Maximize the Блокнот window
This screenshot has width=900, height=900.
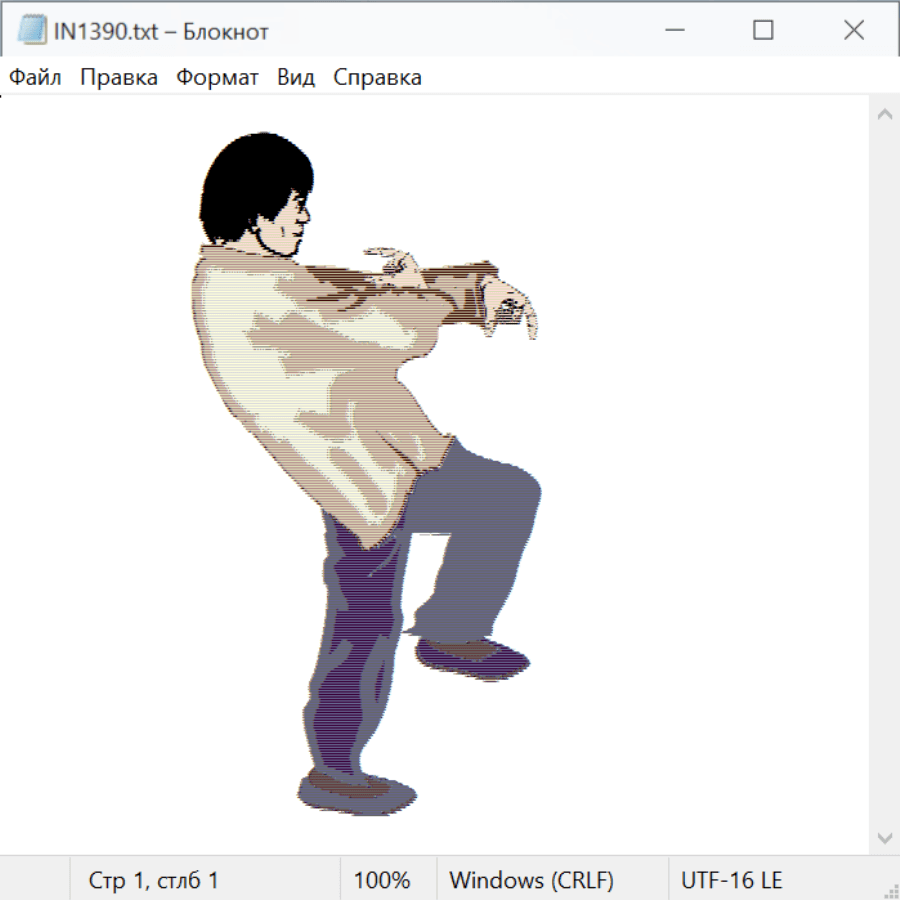tap(763, 31)
